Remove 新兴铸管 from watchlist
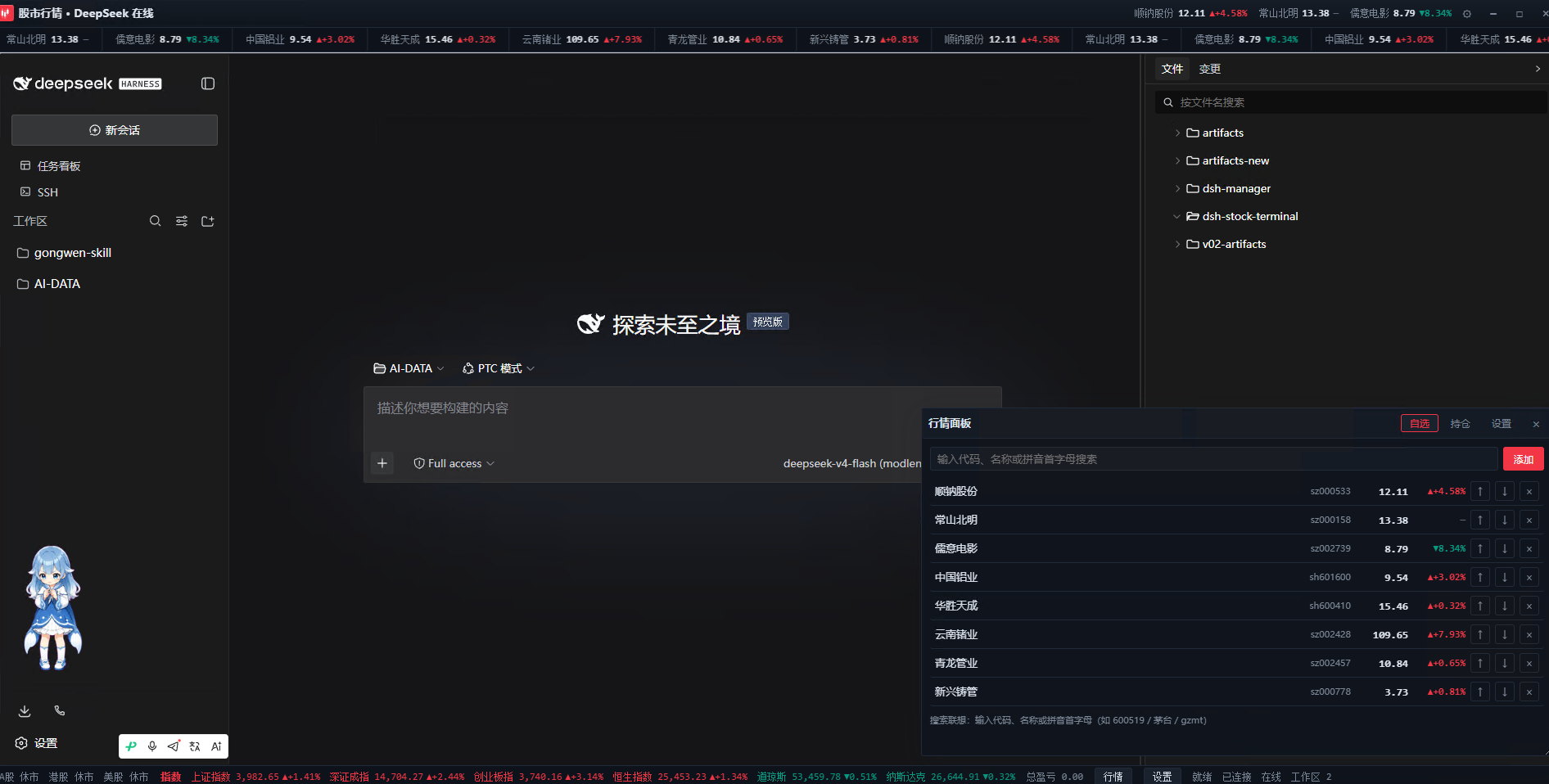The height and width of the screenshot is (784, 1549). tap(1529, 692)
